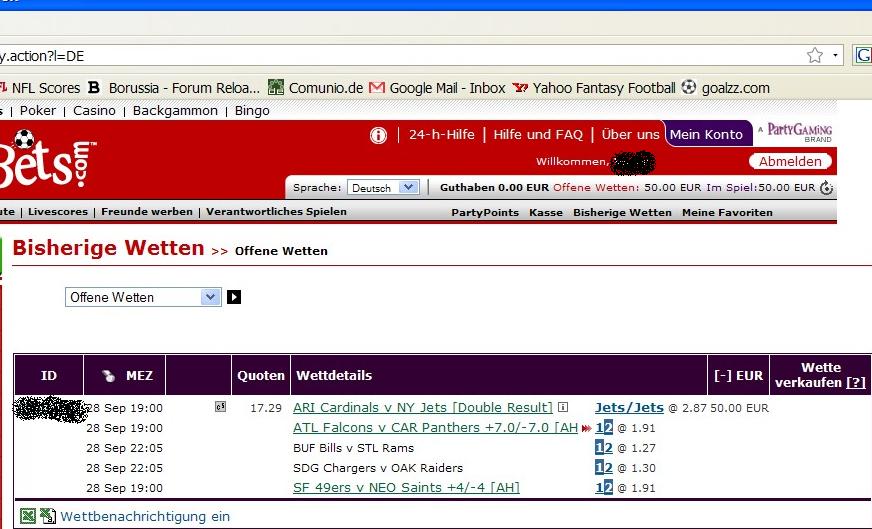This screenshot has height=529, width=872.
Task: Open the address bar history dropdown arrow
Action: [x=836, y=56]
